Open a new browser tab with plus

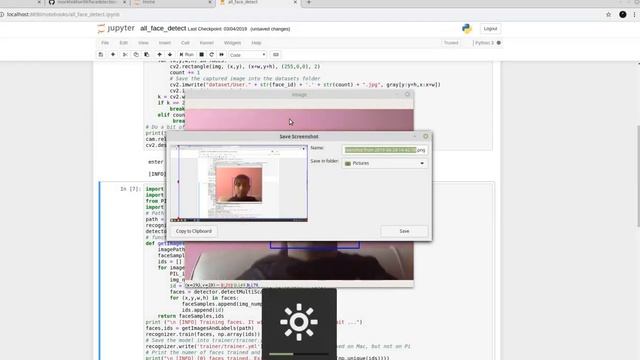pos(309,2)
